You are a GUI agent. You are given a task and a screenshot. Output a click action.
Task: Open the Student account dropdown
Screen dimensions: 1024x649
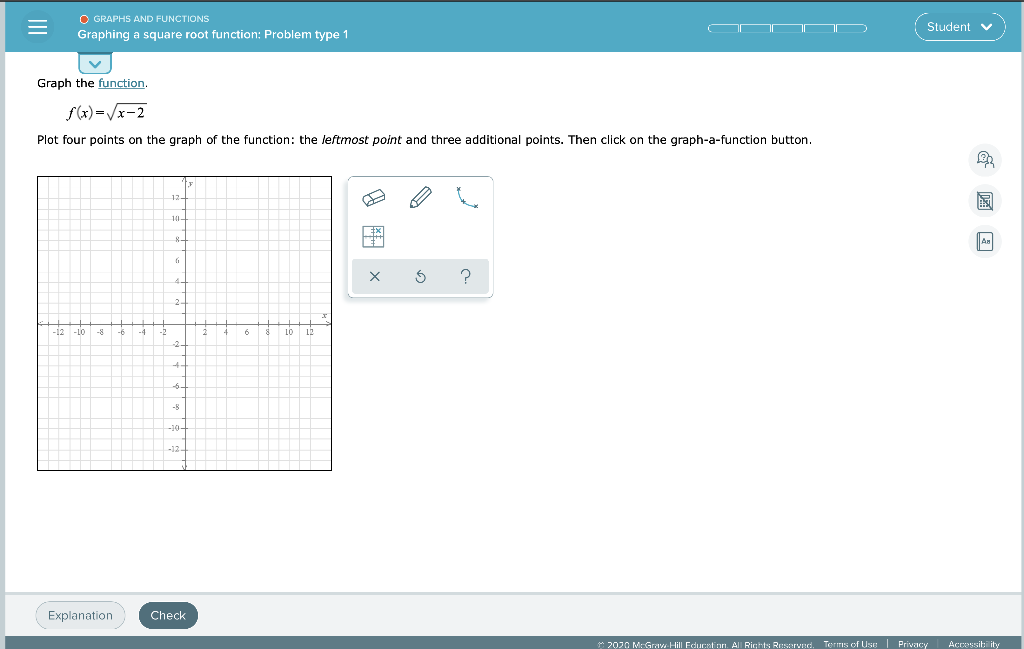coord(959,27)
